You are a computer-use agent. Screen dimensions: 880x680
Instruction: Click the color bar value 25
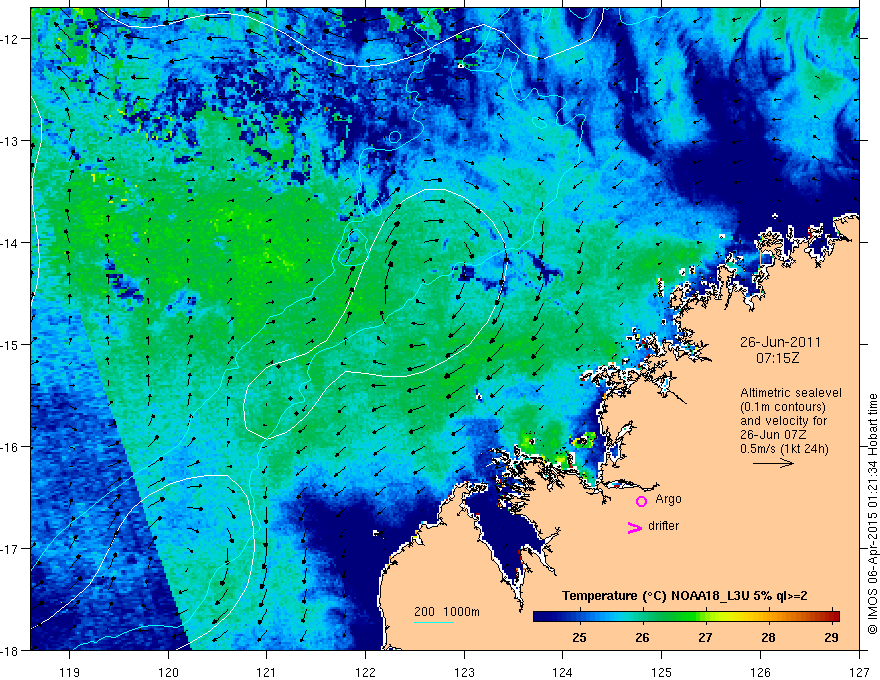coord(579,637)
